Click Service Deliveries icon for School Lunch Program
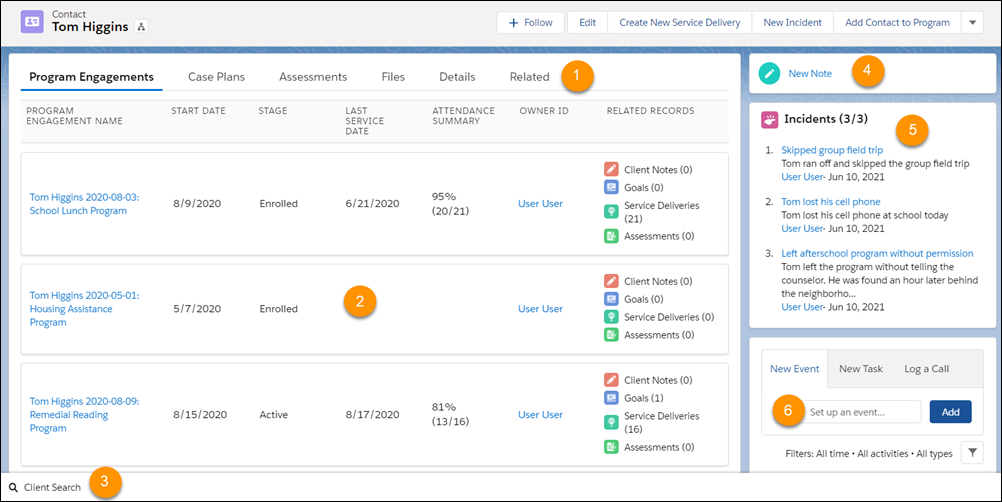Screen dimensions: 1002x502 (x=611, y=211)
